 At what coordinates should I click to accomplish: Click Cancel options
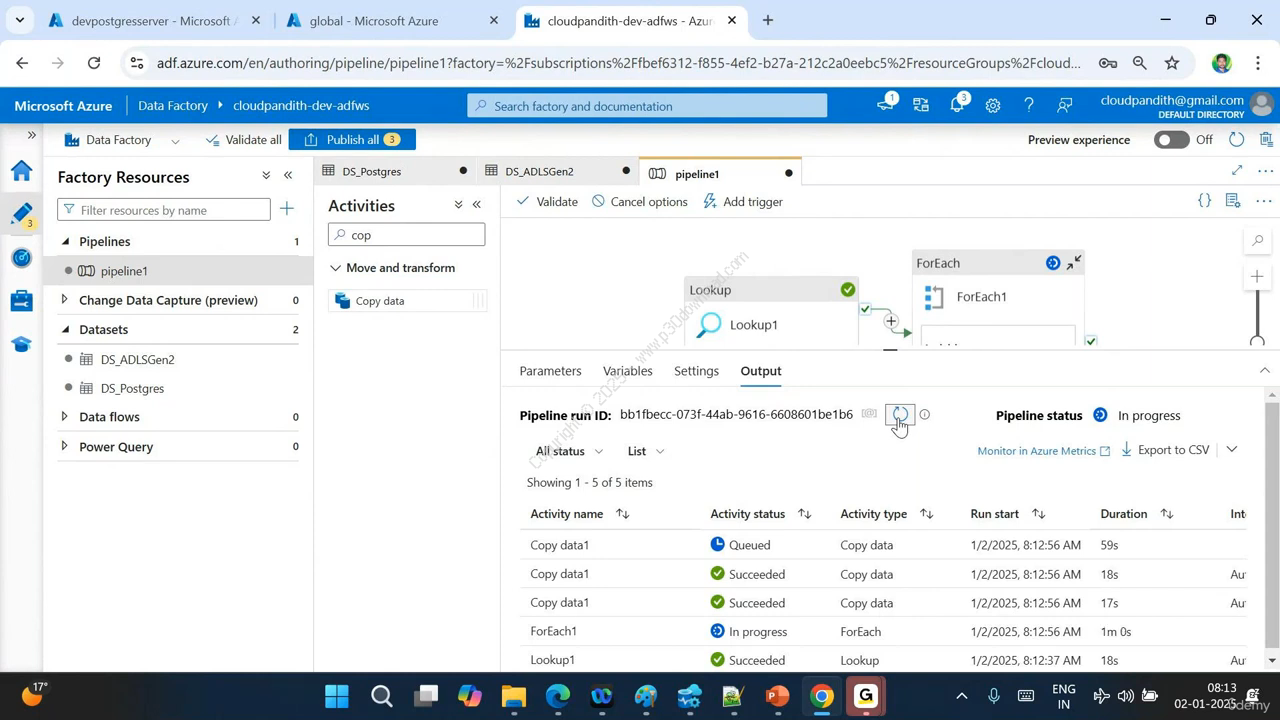(639, 202)
